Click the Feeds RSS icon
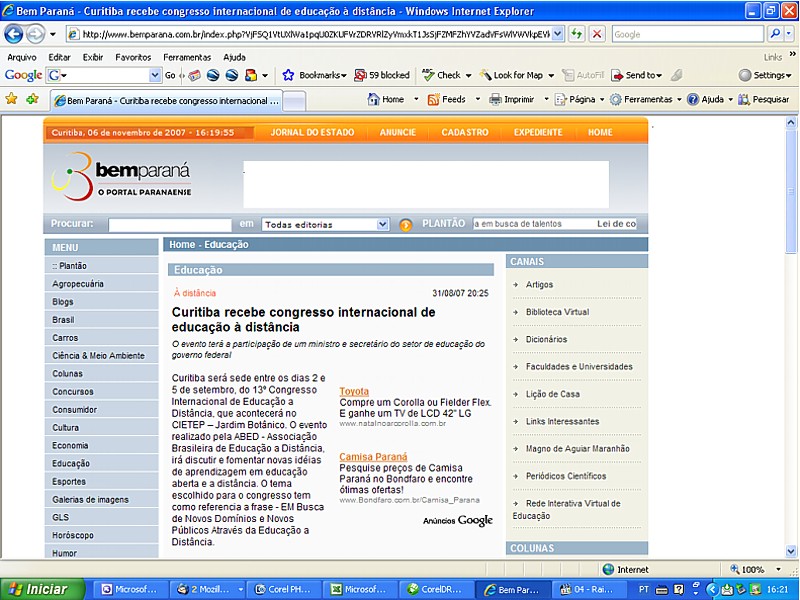The image size is (800, 600). tap(434, 100)
